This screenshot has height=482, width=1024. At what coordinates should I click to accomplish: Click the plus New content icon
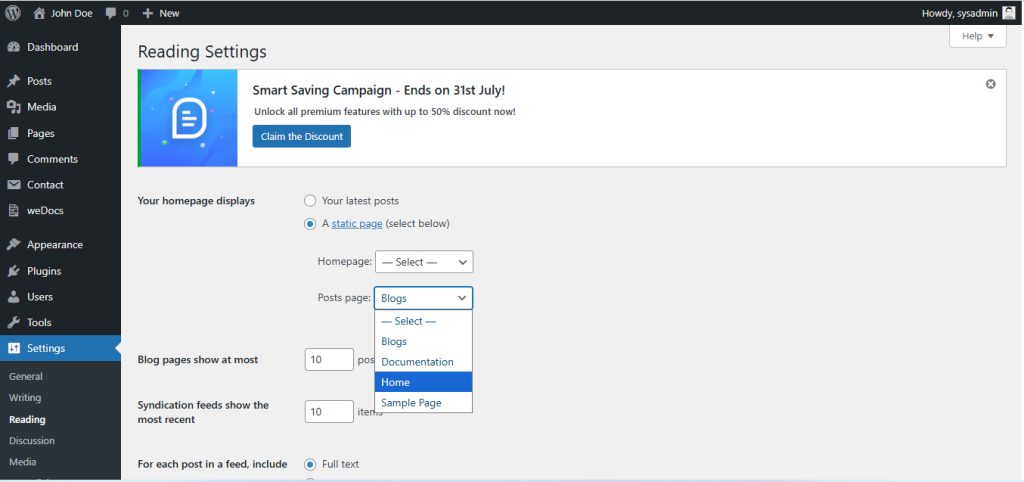click(148, 13)
